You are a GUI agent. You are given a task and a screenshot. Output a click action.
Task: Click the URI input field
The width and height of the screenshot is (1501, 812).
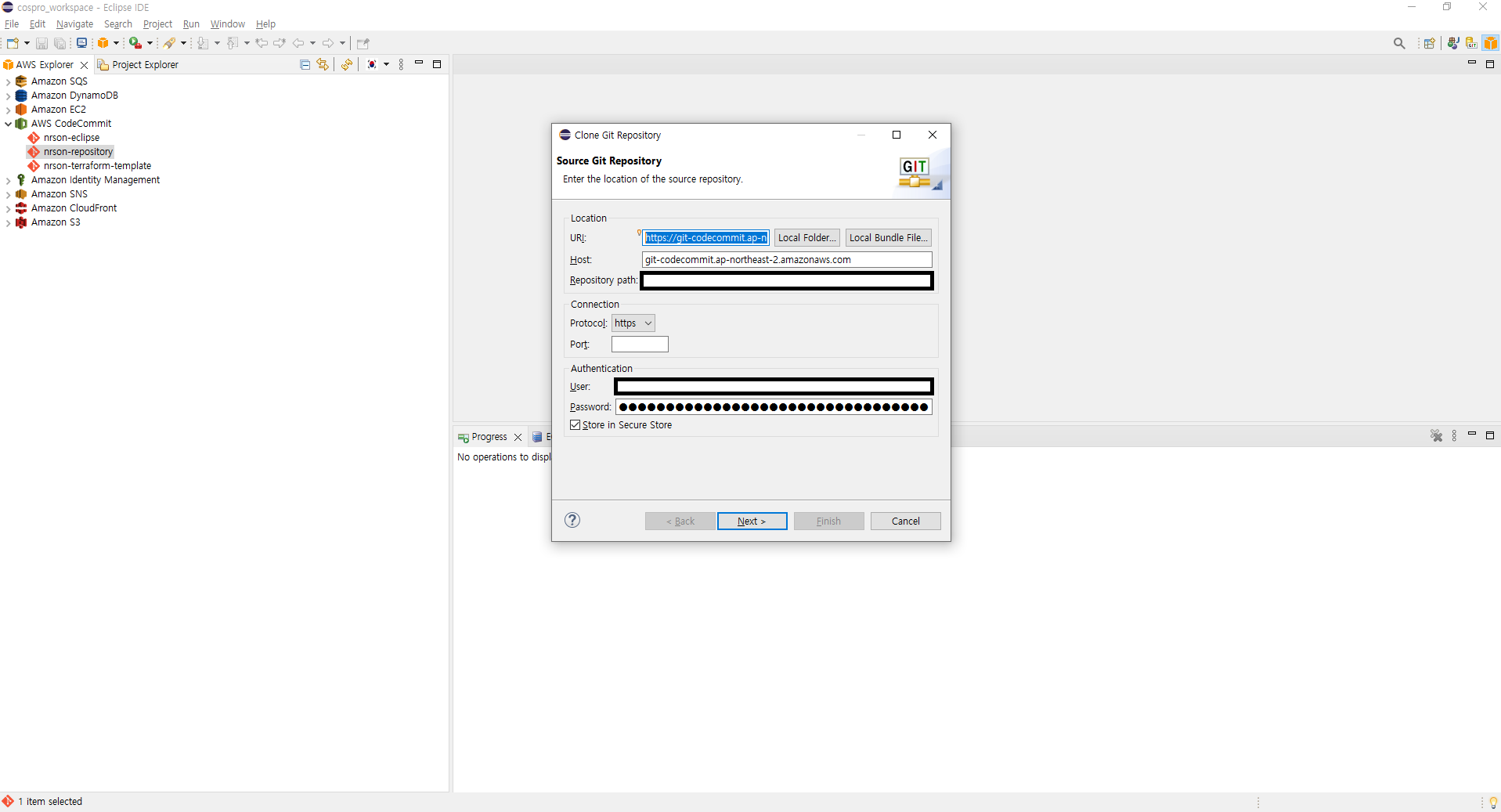[705, 238]
